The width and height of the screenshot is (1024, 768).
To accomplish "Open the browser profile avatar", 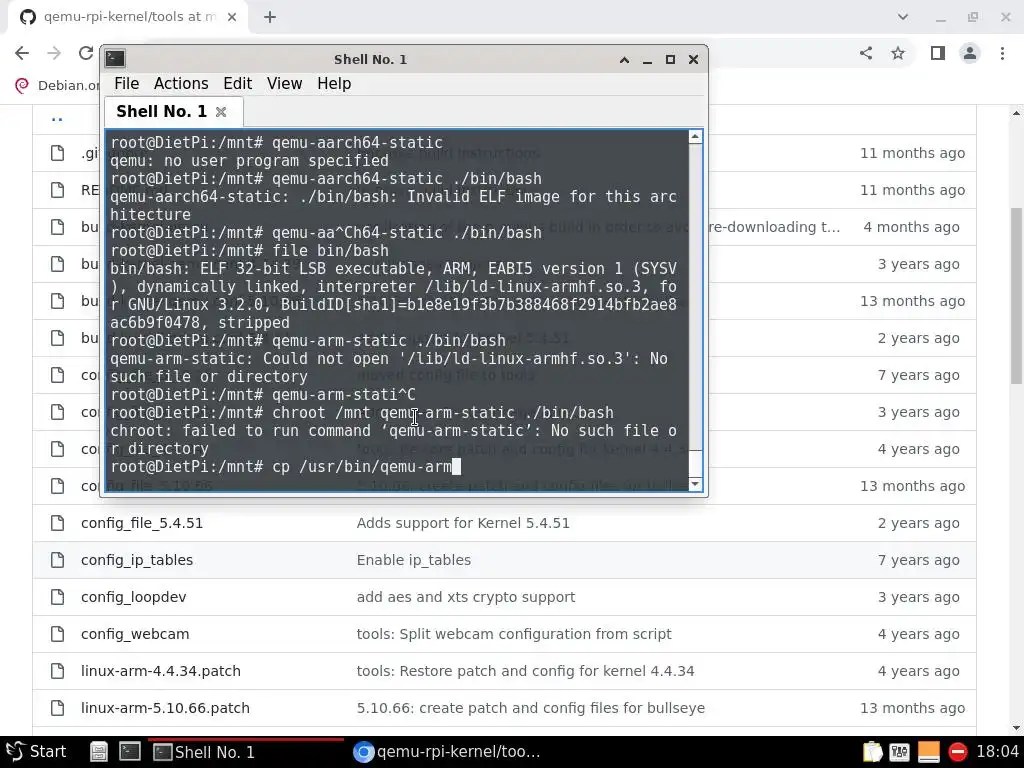I will (x=970, y=53).
